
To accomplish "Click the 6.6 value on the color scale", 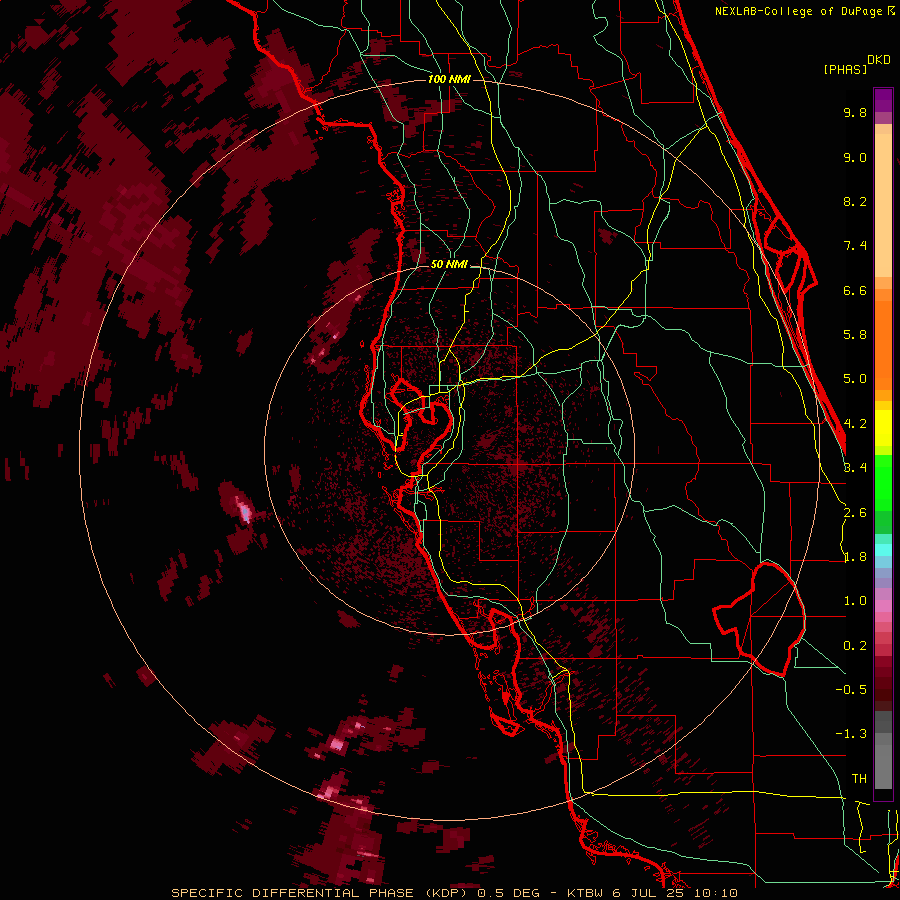I will [x=855, y=290].
